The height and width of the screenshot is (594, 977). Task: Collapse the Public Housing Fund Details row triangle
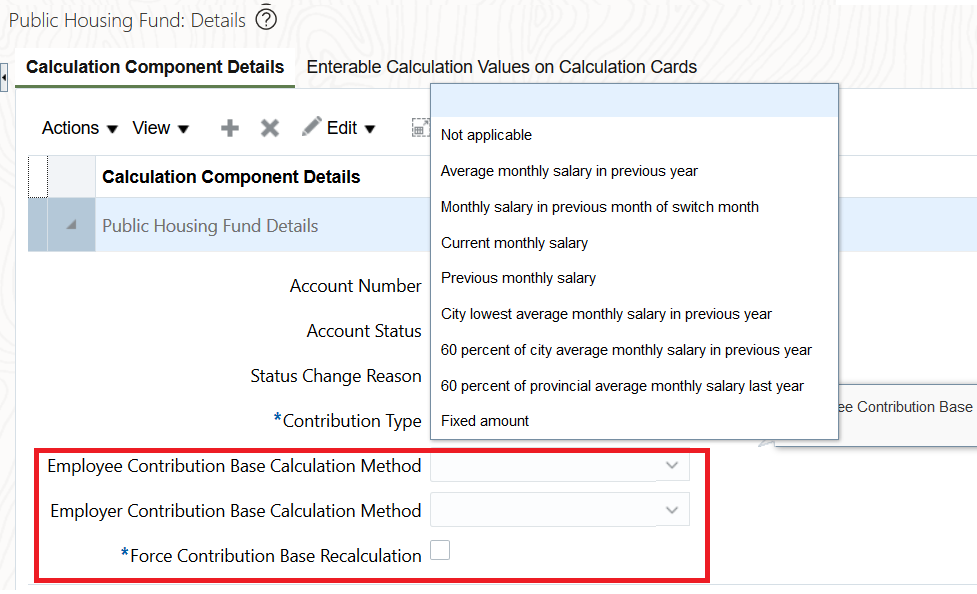(71, 225)
